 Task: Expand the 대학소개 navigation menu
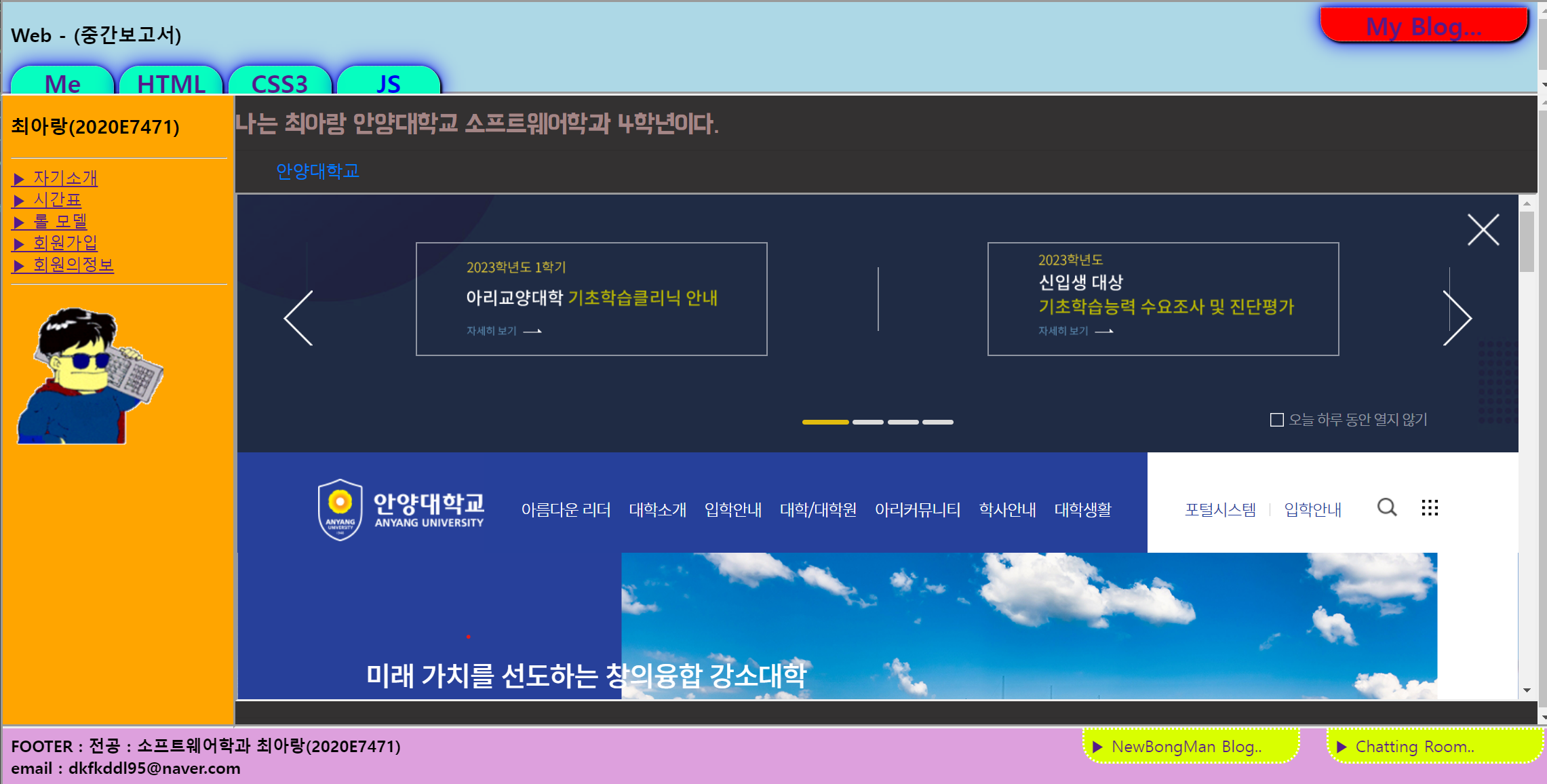tap(657, 509)
